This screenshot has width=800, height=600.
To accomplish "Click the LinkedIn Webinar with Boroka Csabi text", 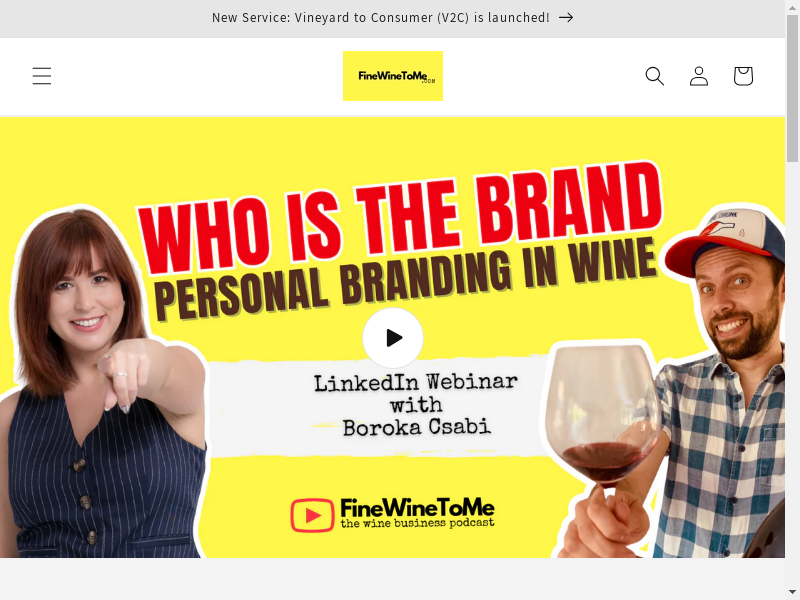I will (416, 405).
